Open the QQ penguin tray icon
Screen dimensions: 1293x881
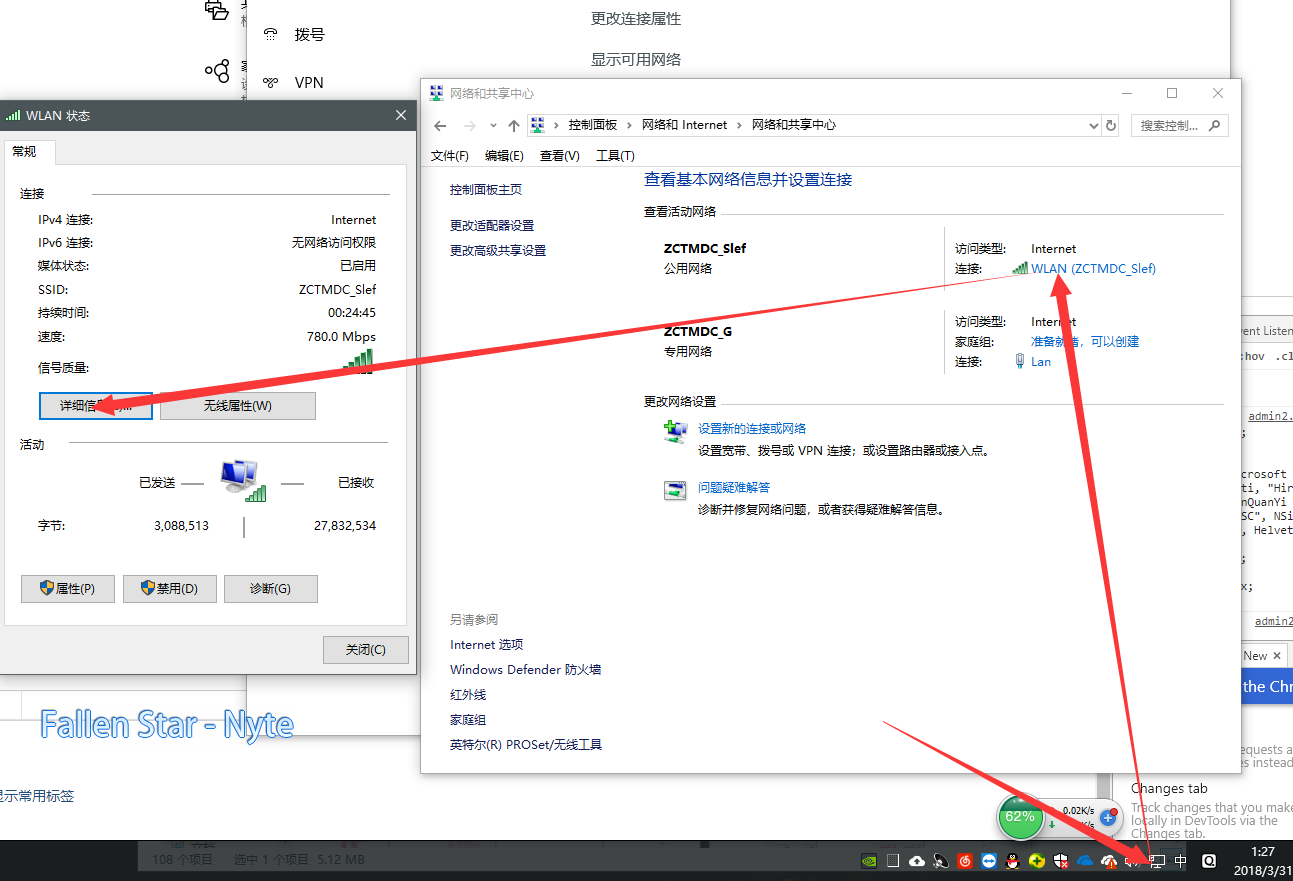tap(1013, 861)
